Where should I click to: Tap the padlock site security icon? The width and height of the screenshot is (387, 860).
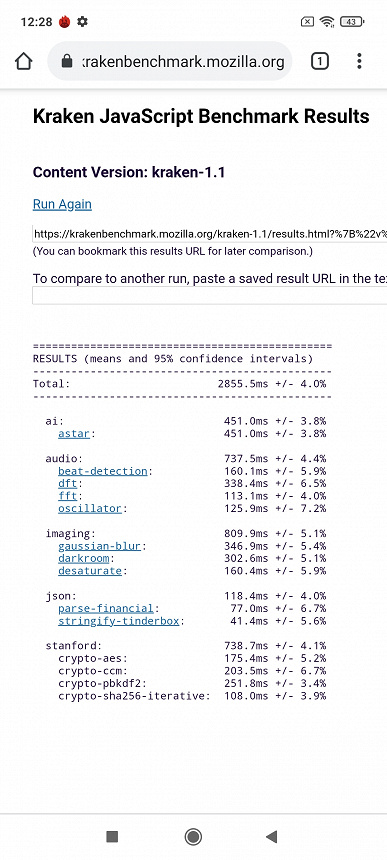[67, 61]
